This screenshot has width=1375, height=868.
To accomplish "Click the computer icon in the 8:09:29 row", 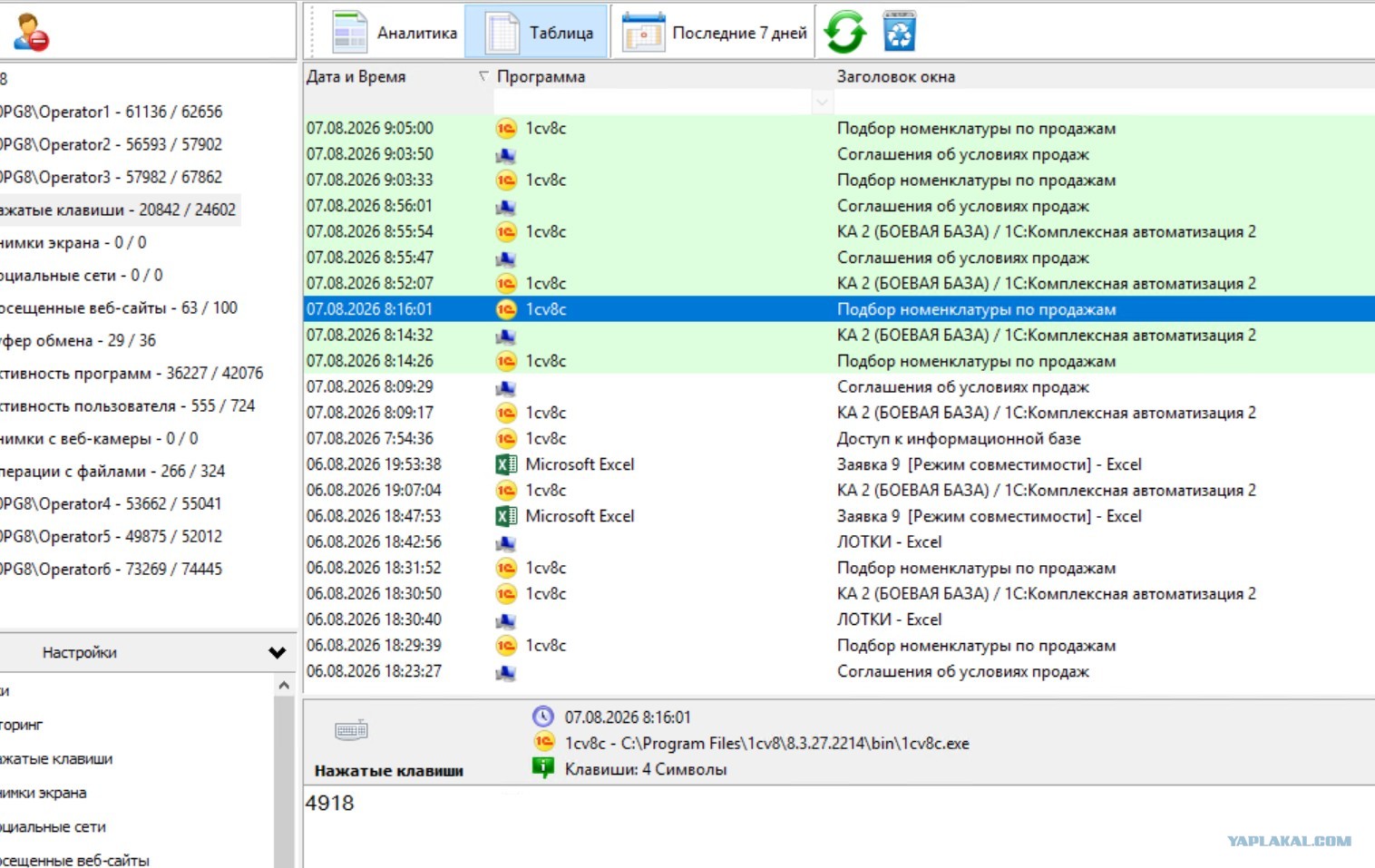I will click(x=506, y=388).
